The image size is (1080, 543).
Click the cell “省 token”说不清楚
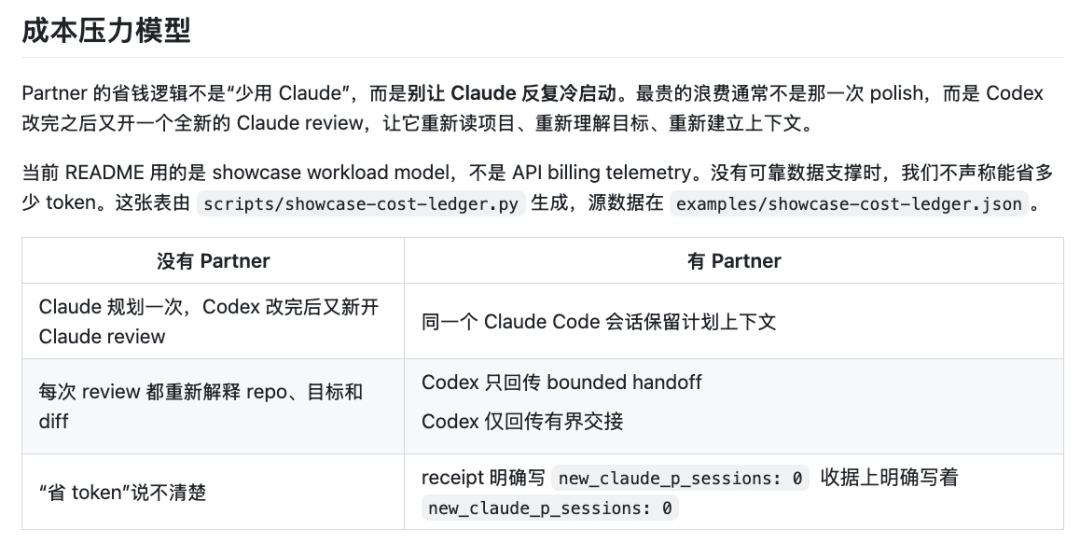123,492
